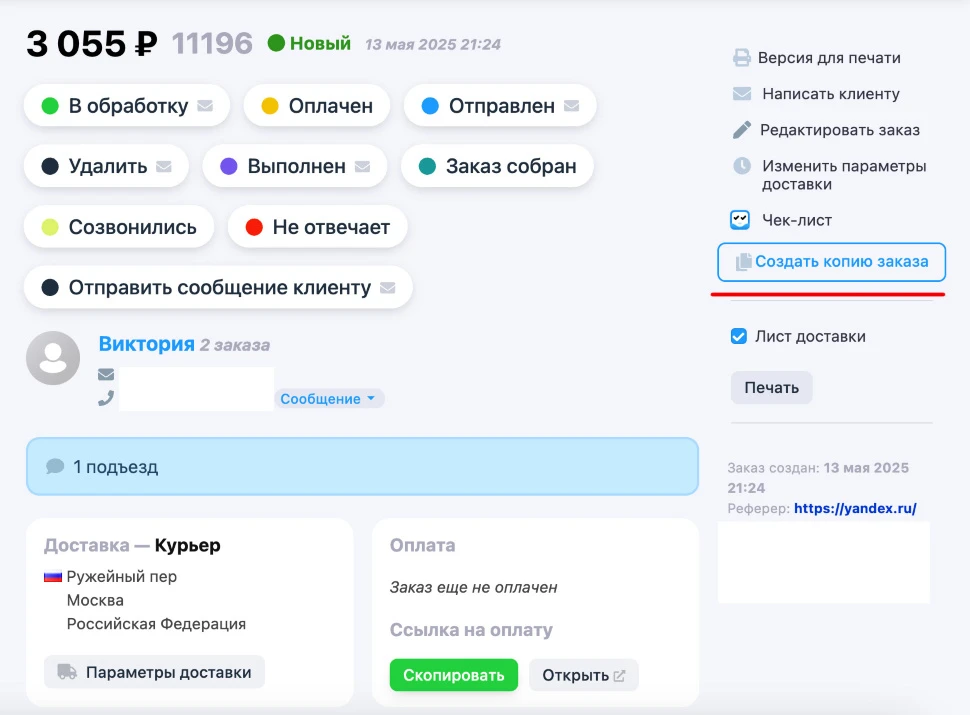
Task: Click the printer icon next to Версия для печати
Action: (740, 58)
